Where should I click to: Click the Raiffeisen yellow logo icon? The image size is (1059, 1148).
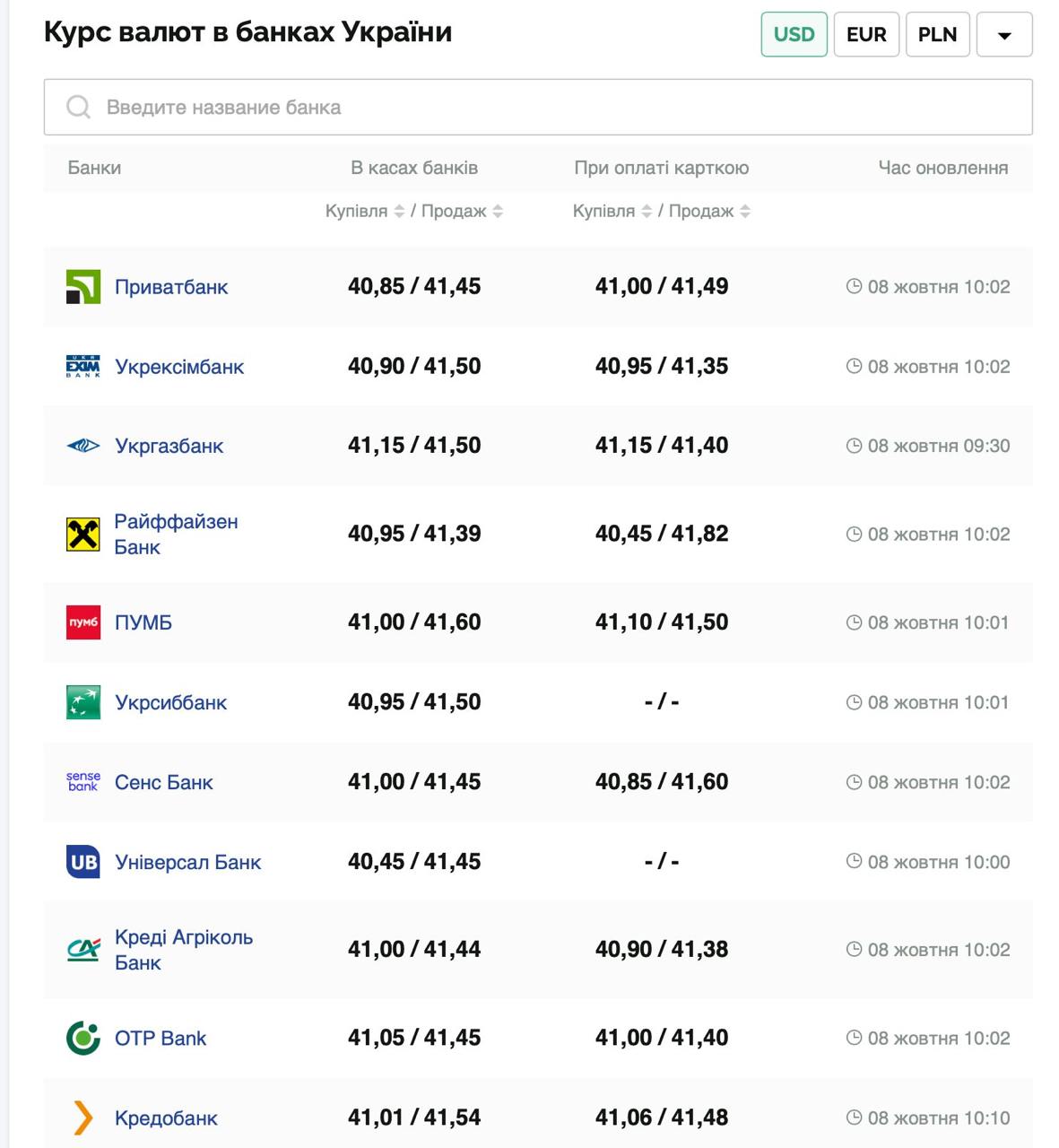(x=83, y=535)
